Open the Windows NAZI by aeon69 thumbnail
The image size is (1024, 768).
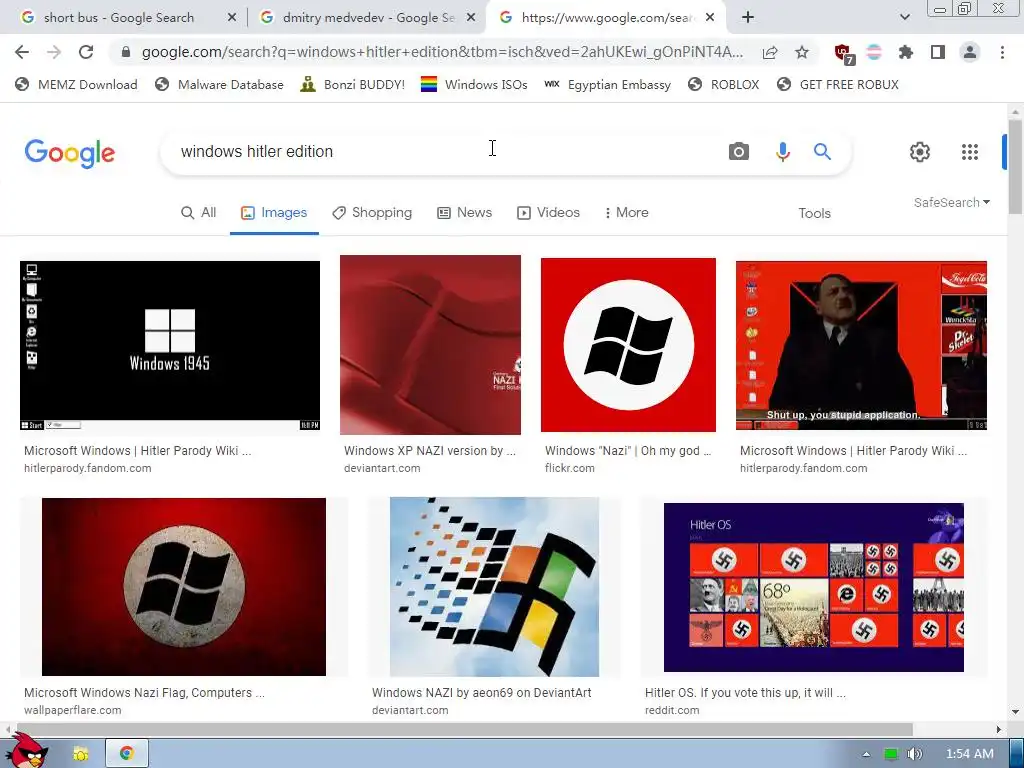coord(494,587)
